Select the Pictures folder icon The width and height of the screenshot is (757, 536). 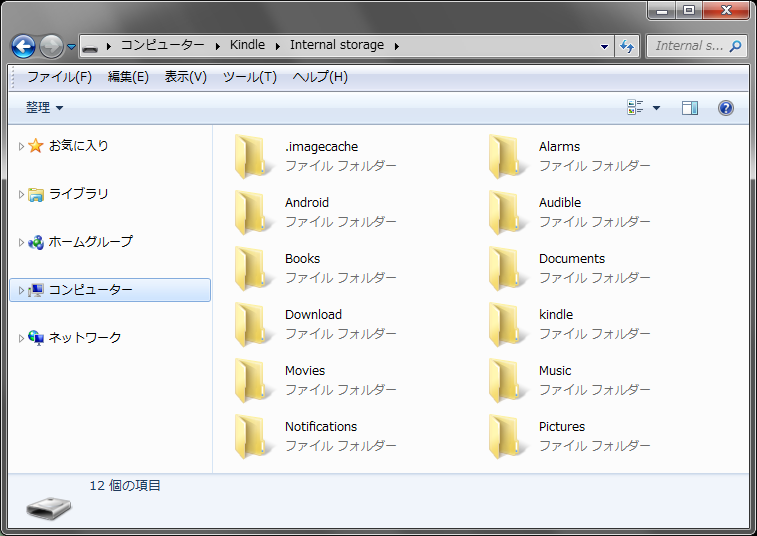(503, 435)
